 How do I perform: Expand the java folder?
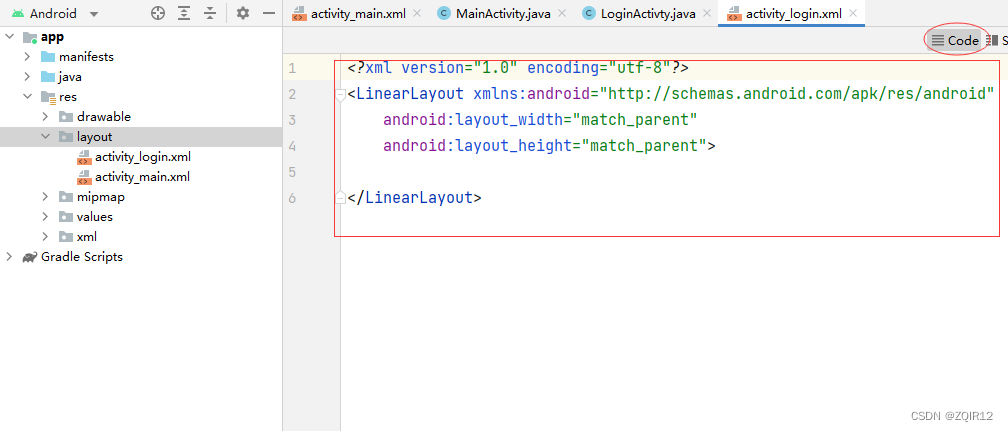click(x=27, y=77)
